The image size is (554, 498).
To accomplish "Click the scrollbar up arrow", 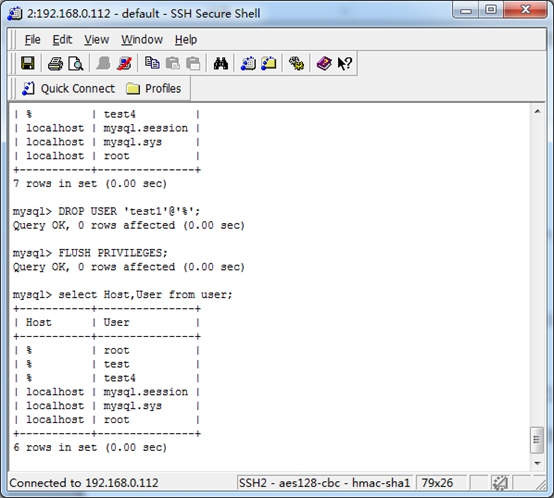I will click(x=537, y=112).
